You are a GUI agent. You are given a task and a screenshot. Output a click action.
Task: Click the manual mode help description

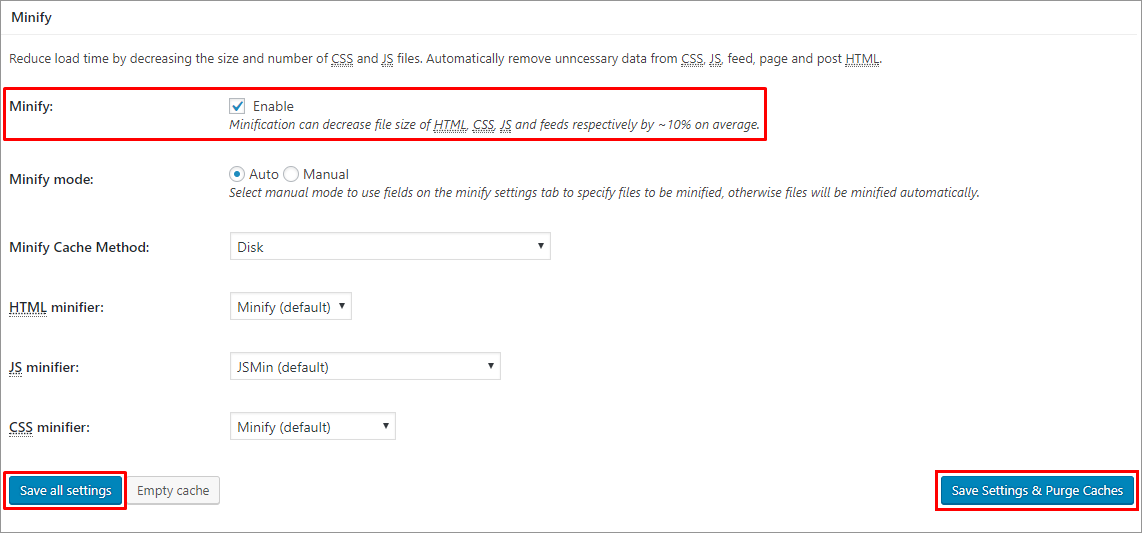pyautogui.click(x=604, y=192)
